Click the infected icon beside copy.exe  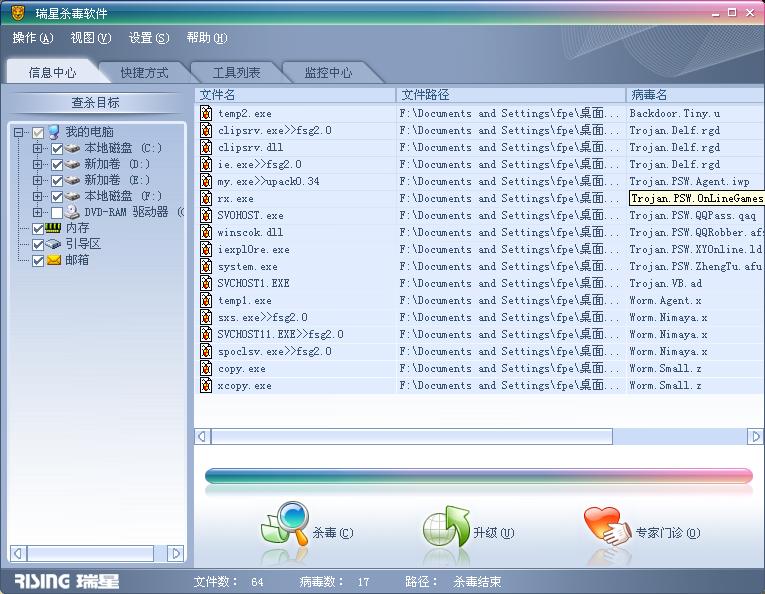coord(206,368)
